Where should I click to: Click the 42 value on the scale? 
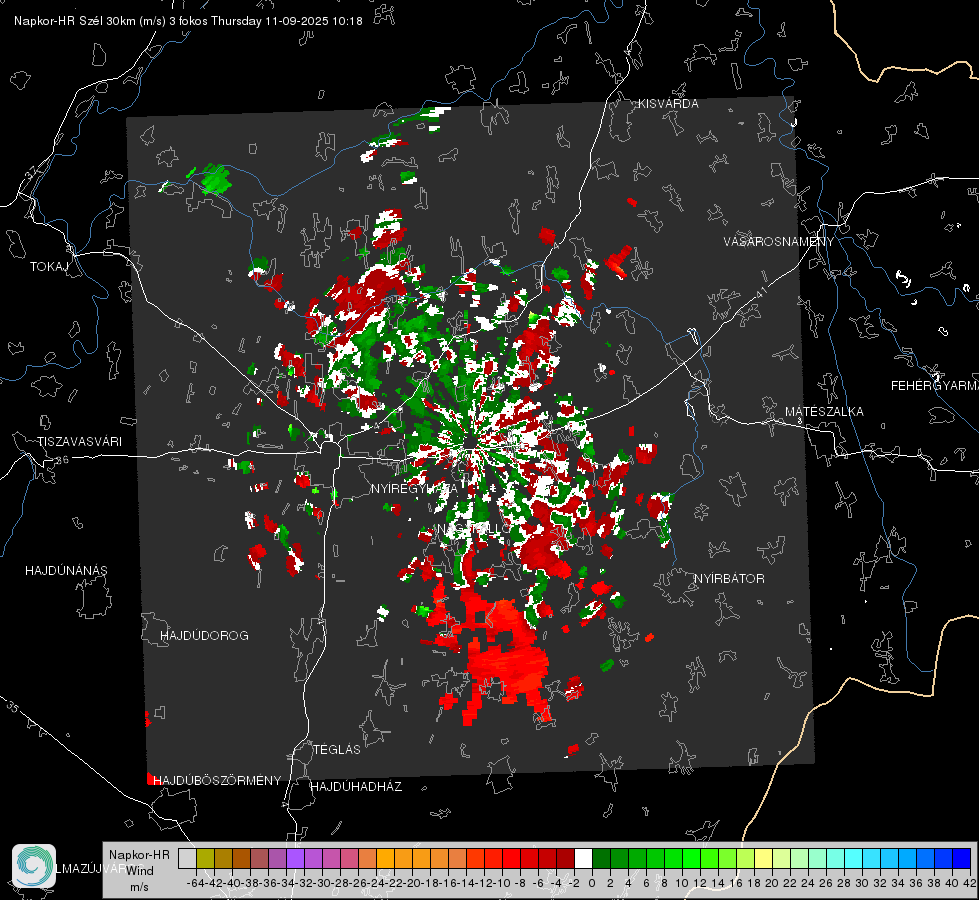point(969,883)
